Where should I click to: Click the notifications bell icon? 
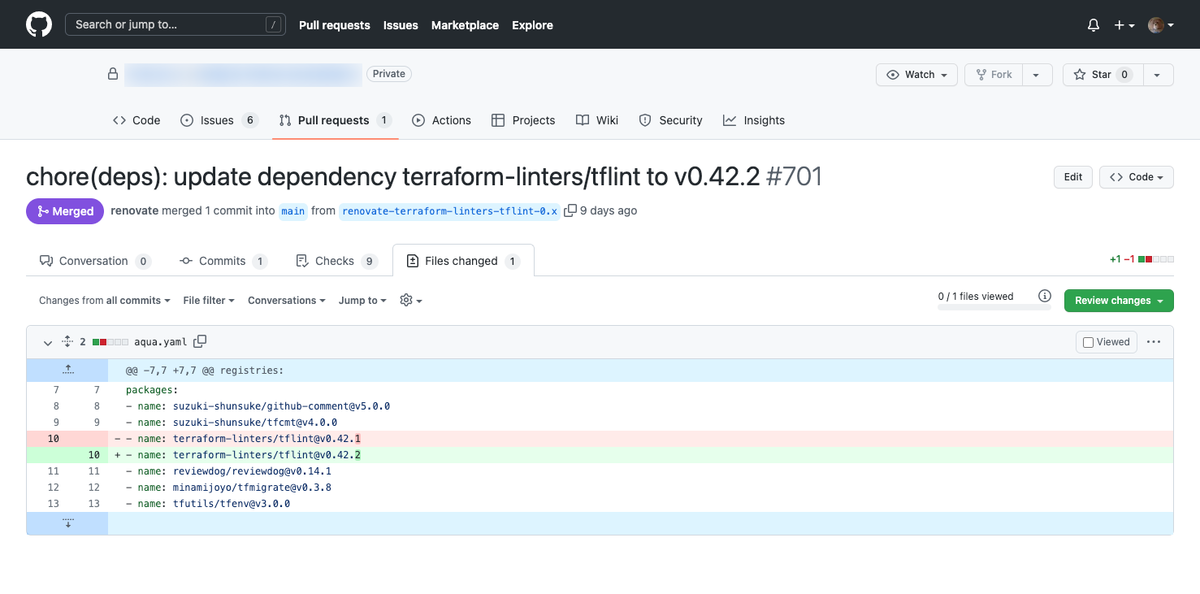1093,25
